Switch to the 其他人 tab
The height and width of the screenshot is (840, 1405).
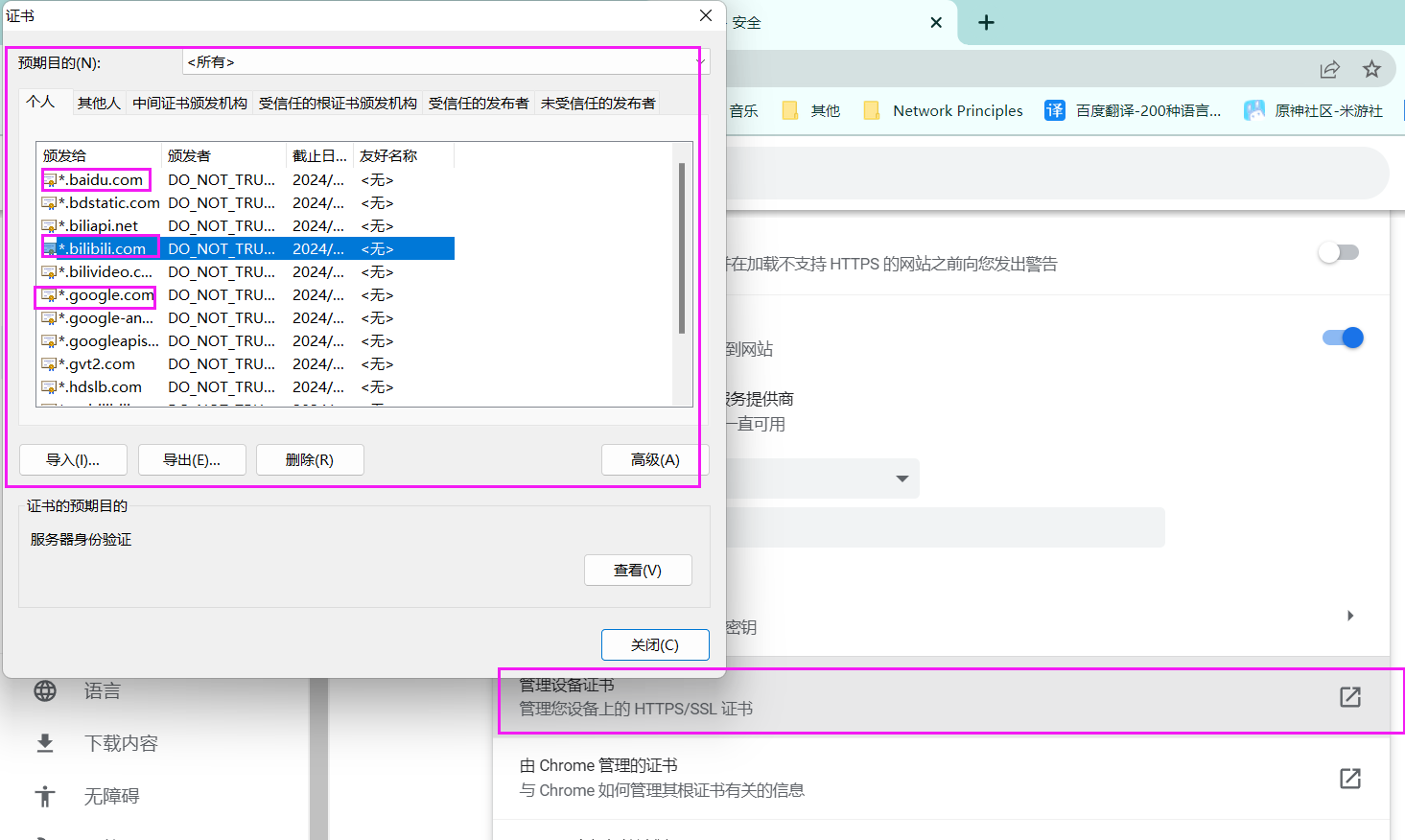coord(99,104)
